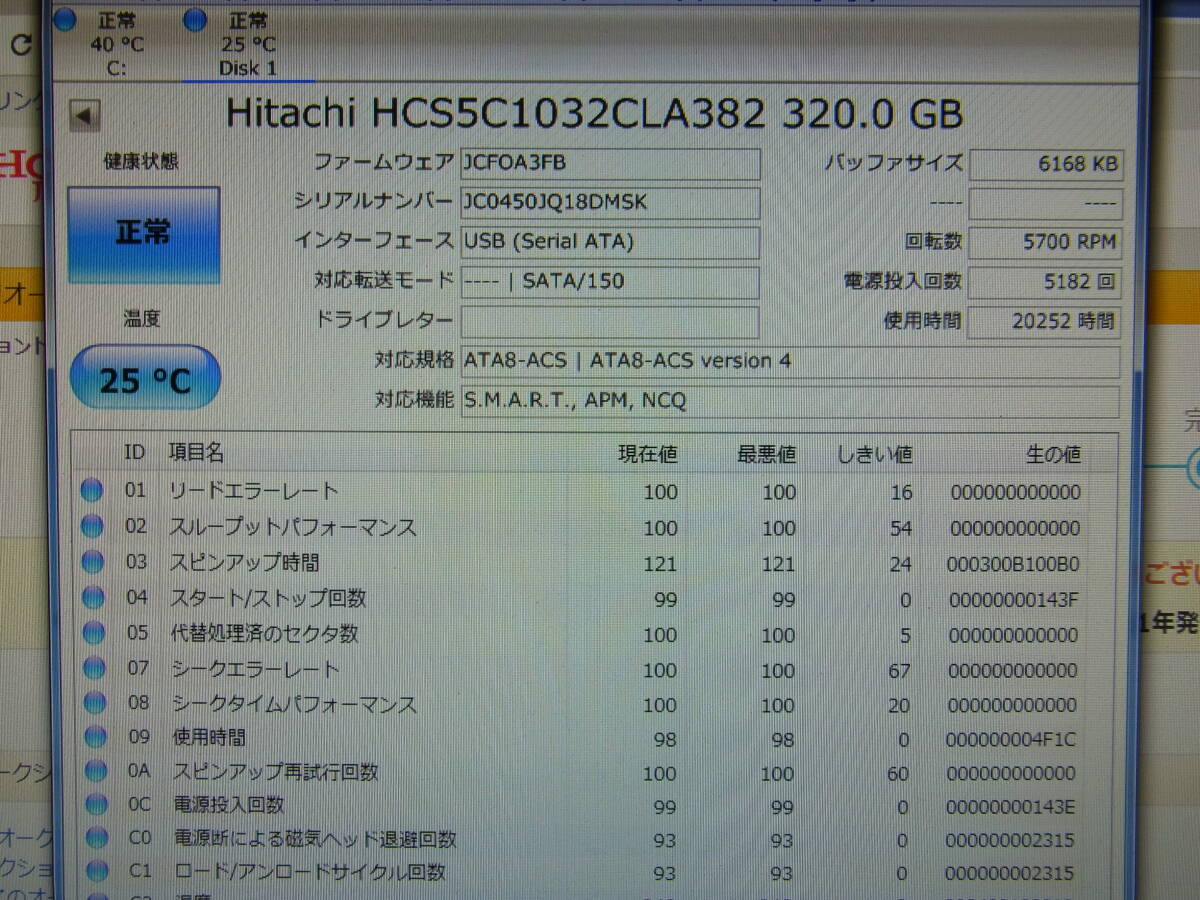Click the serial number field JC0450JQ18DMSK
The image size is (1200, 900).
point(610,202)
